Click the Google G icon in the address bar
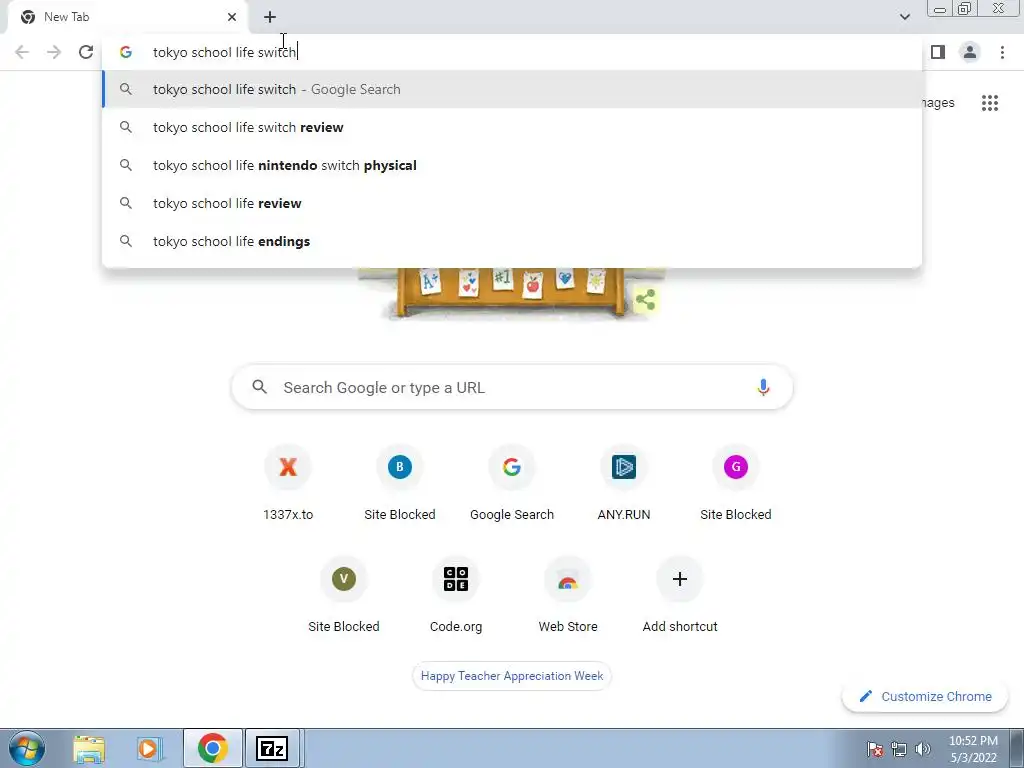 pos(126,52)
